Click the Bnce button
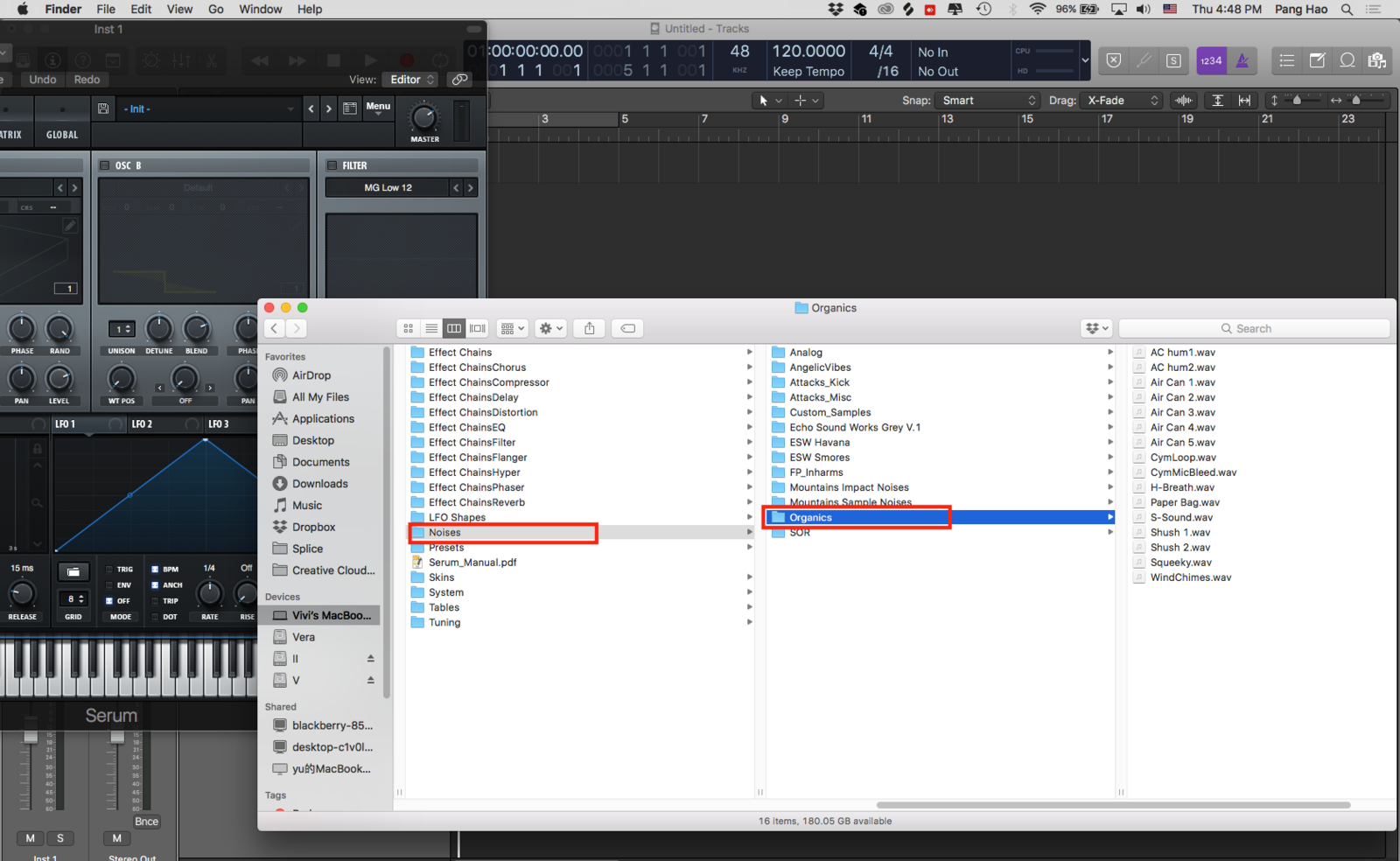1400x861 pixels. pos(147,822)
